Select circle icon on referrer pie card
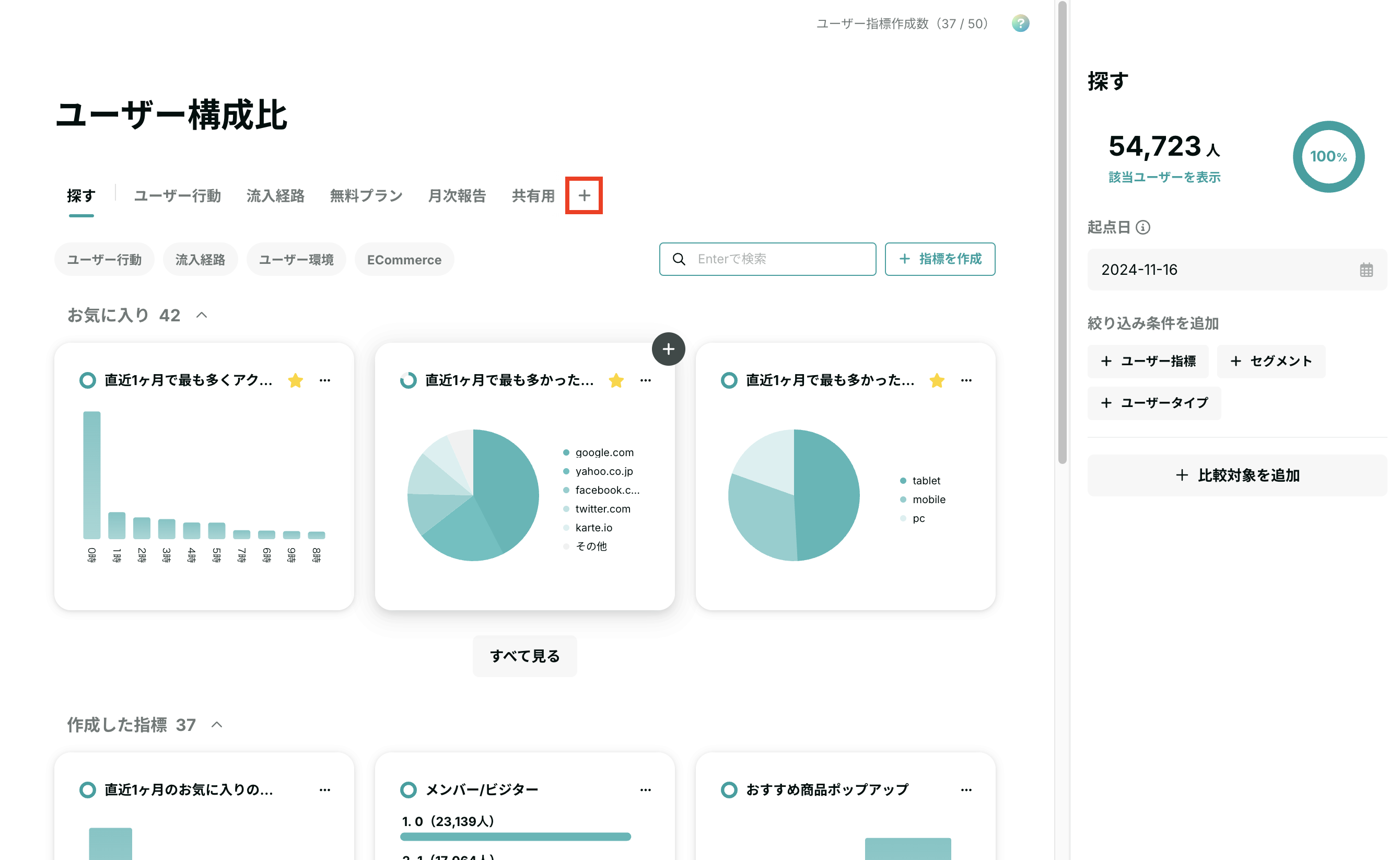Viewport: 1400px width, 860px height. pos(409,380)
